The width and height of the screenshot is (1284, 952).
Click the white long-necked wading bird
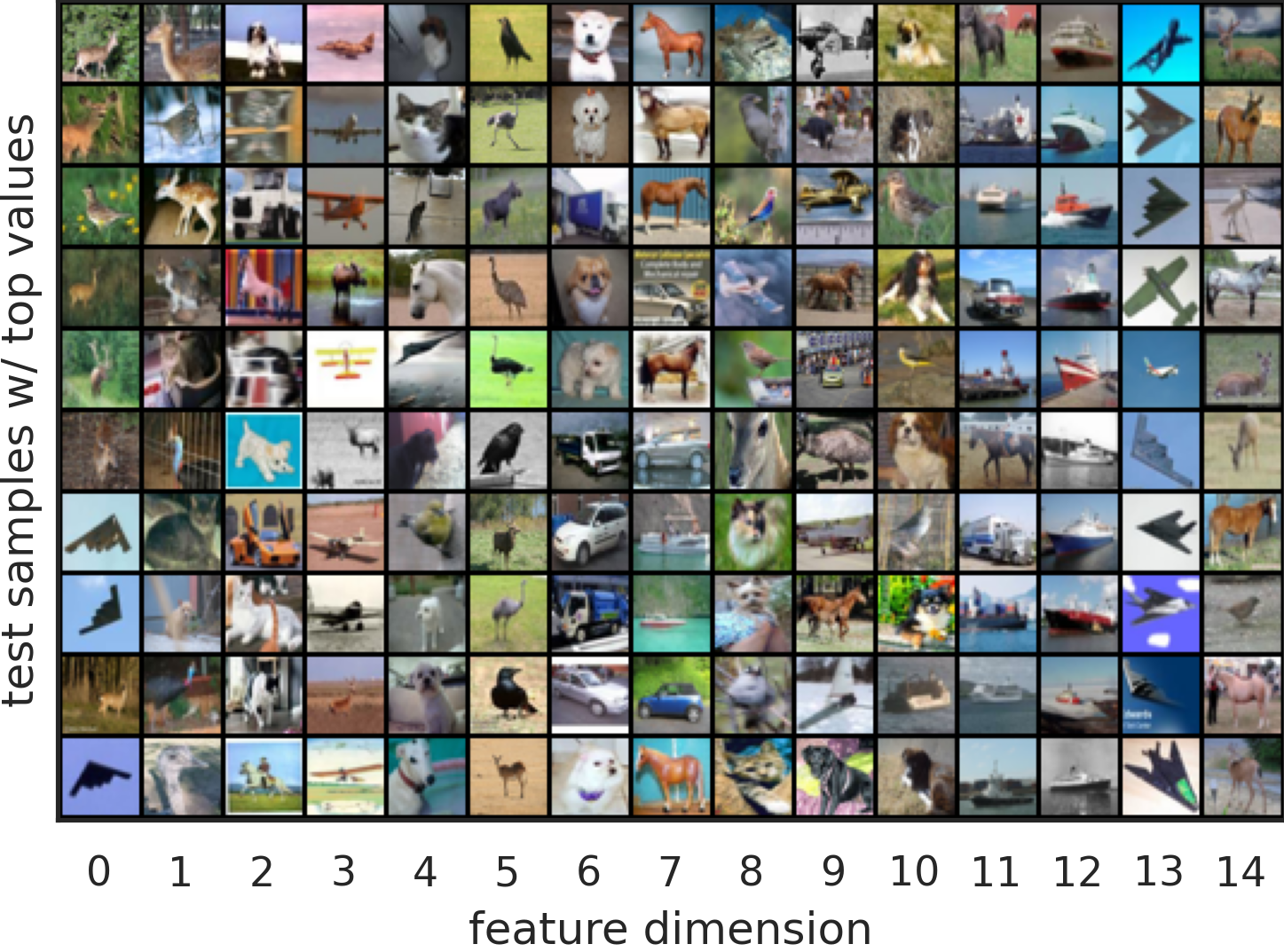(1242, 206)
